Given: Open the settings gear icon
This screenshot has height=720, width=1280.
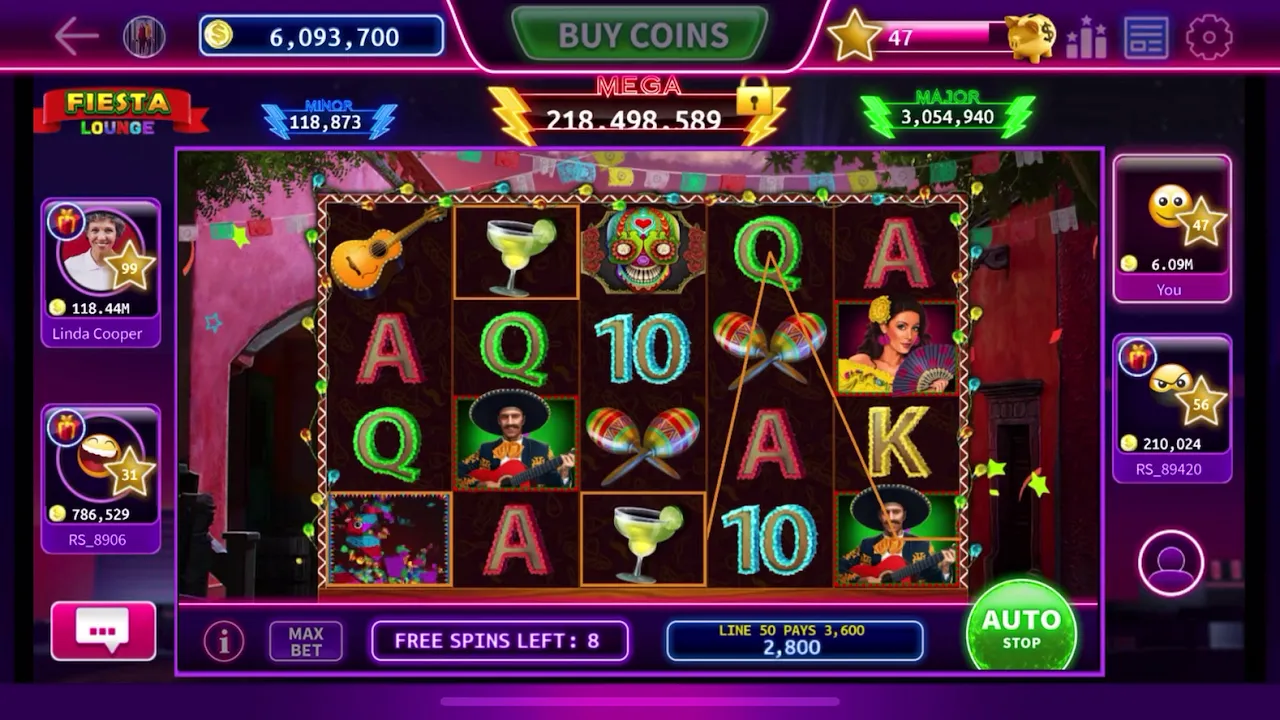Looking at the screenshot, I should 1208,37.
